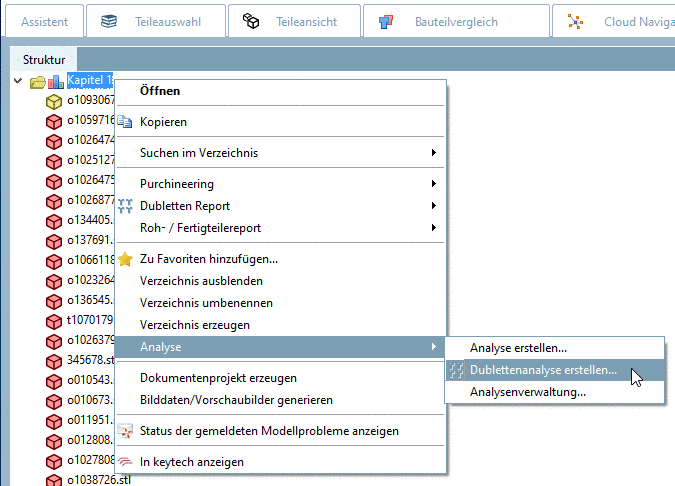This screenshot has height=486, width=675.
Task: Click the yellow favorites star icon
Action: click(126, 259)
